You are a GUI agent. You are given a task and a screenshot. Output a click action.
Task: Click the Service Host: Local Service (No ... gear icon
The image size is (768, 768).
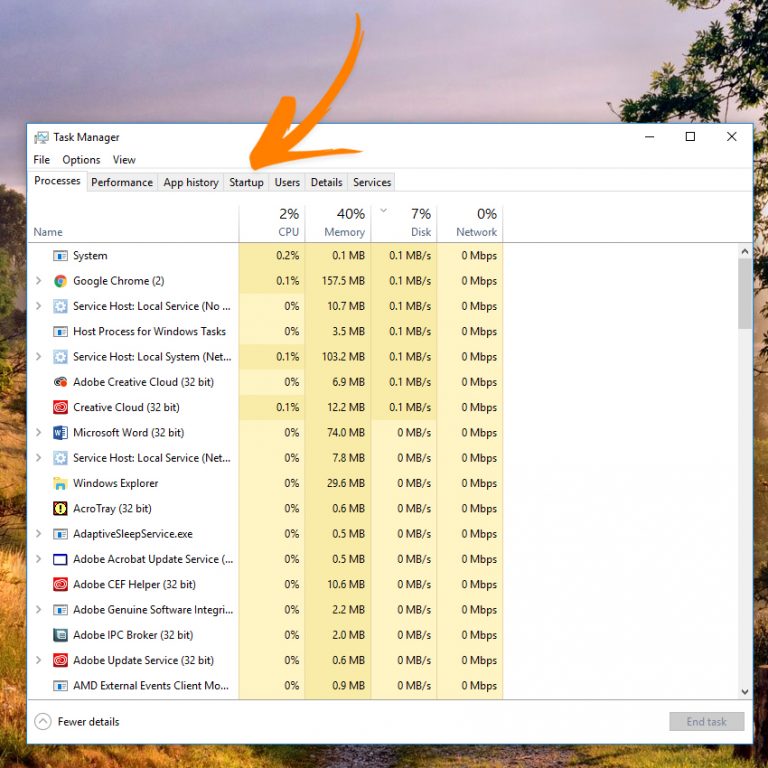[x=60, y=307]
